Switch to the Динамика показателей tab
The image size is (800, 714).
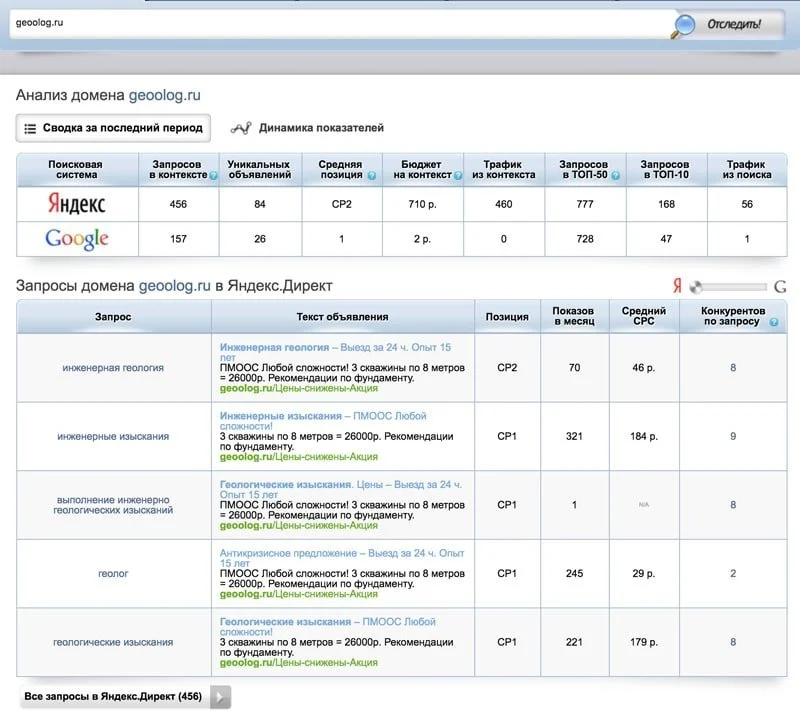tap(321, 128)
